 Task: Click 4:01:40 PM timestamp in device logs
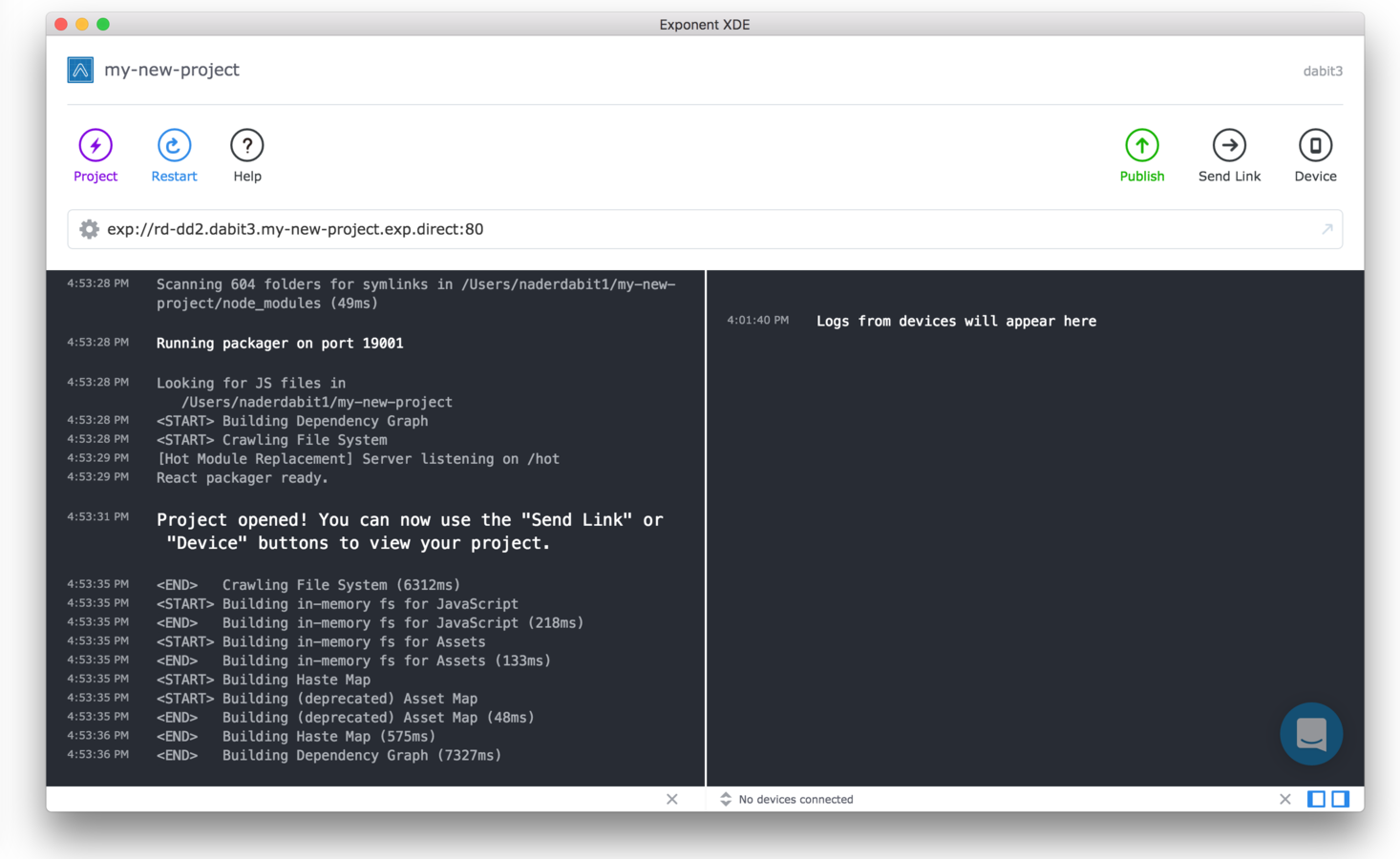click(757, 321)
